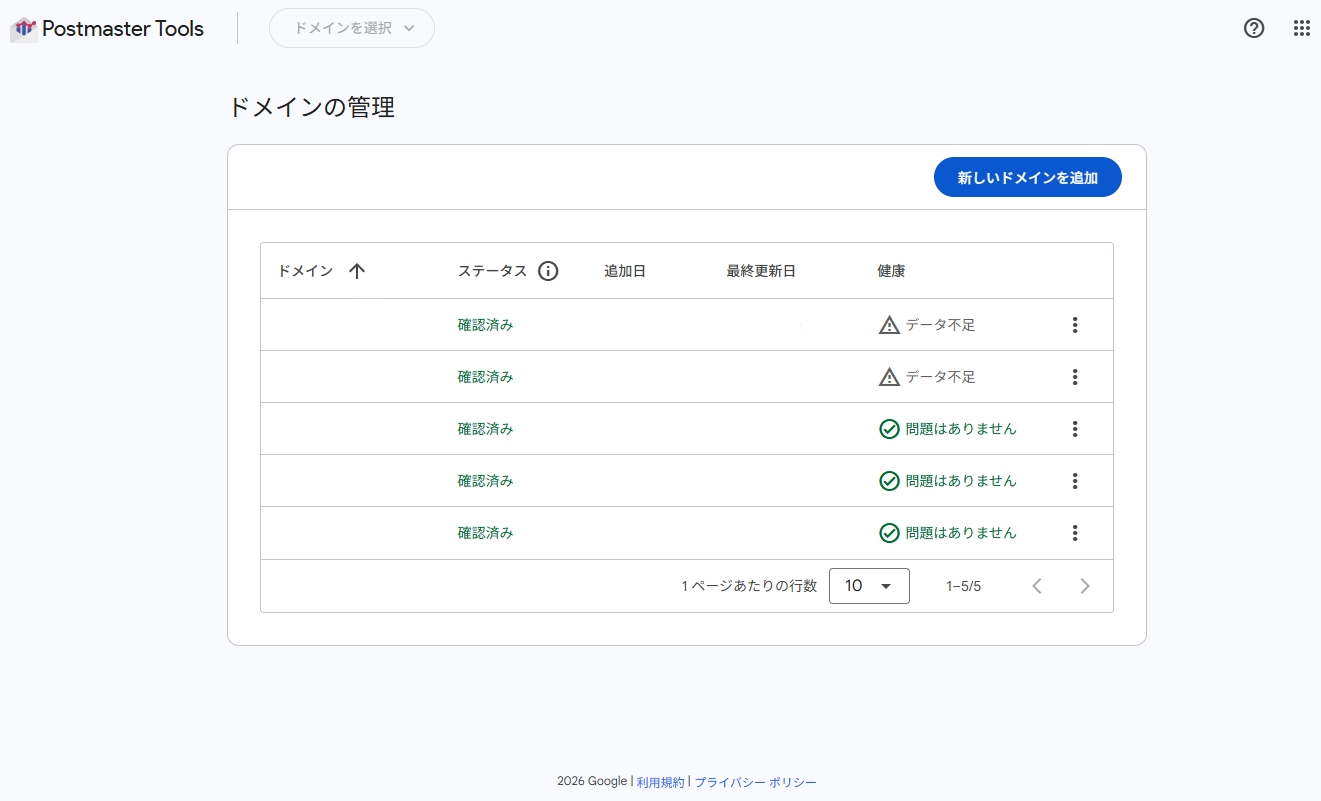Click the info icon next to ステータス
Screen dimensions: 1321x801
click(548, 271)
